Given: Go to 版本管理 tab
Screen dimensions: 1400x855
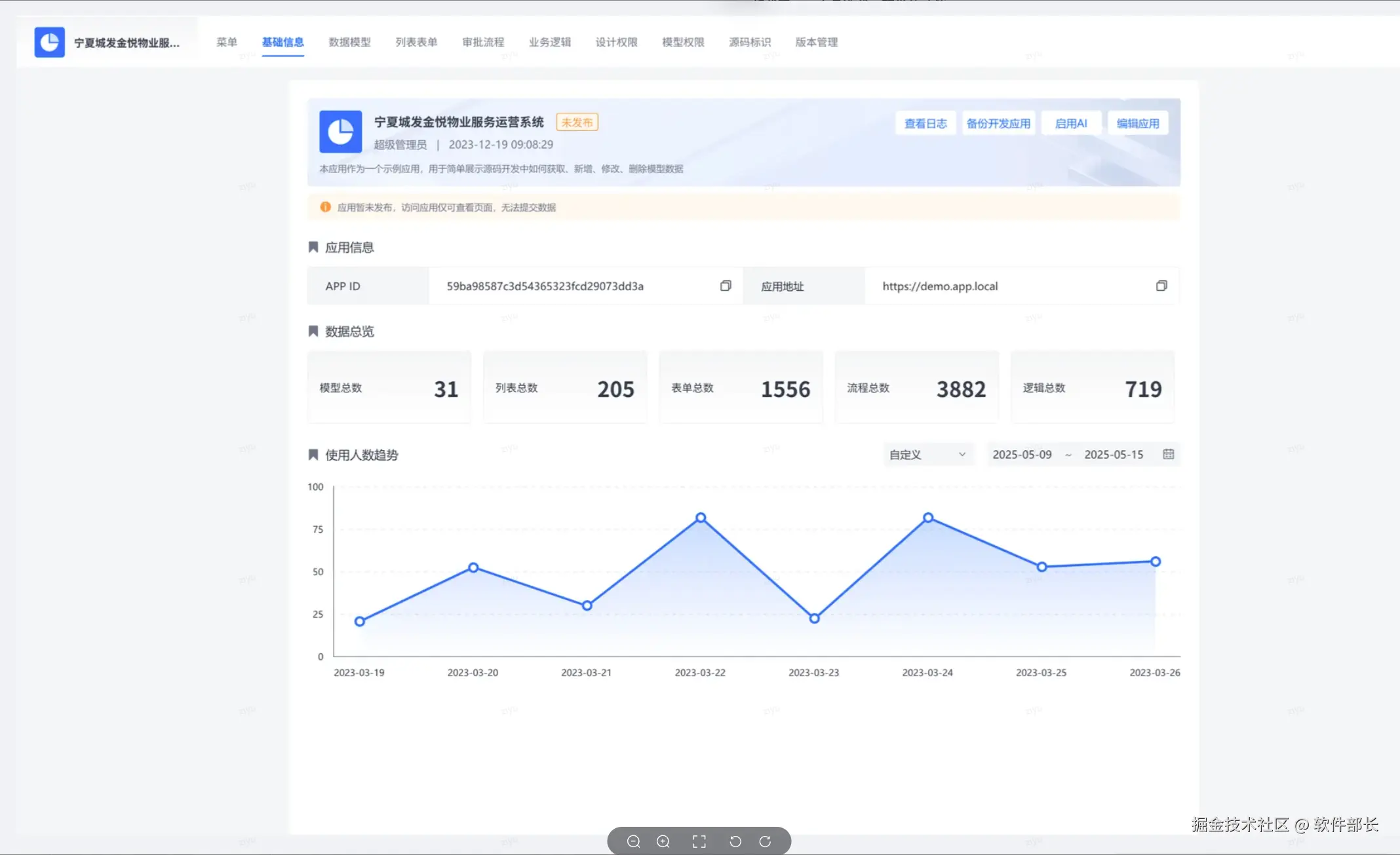Looking at the screenshot, I should [x=816, y=43].
